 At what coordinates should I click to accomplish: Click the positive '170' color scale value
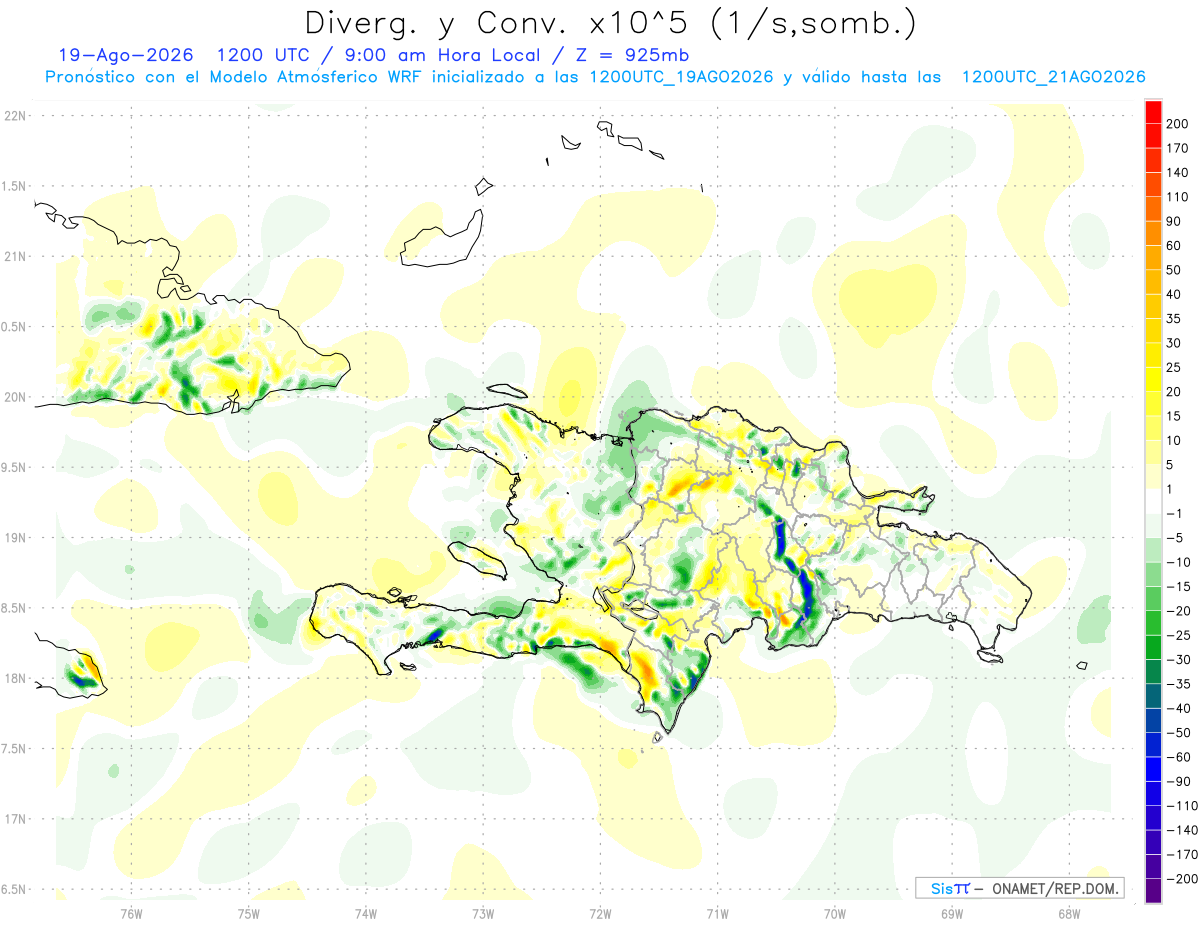pos(1179,148)
